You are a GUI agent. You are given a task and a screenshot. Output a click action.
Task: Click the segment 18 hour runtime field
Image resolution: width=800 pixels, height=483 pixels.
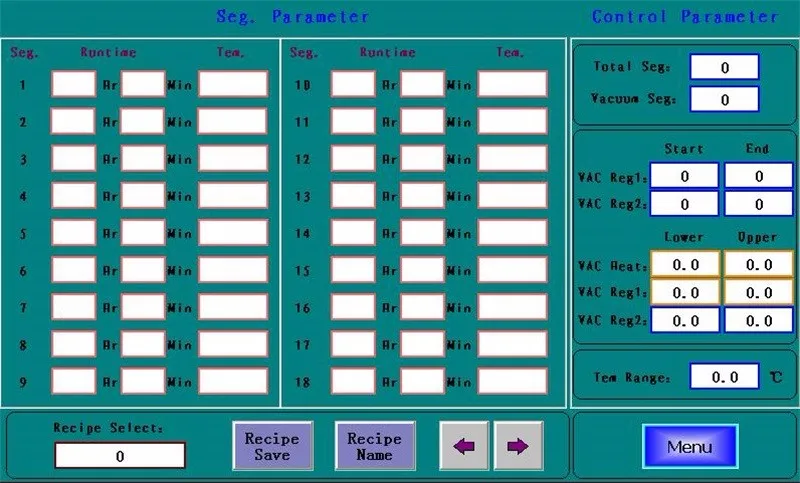tap(353, 381)
